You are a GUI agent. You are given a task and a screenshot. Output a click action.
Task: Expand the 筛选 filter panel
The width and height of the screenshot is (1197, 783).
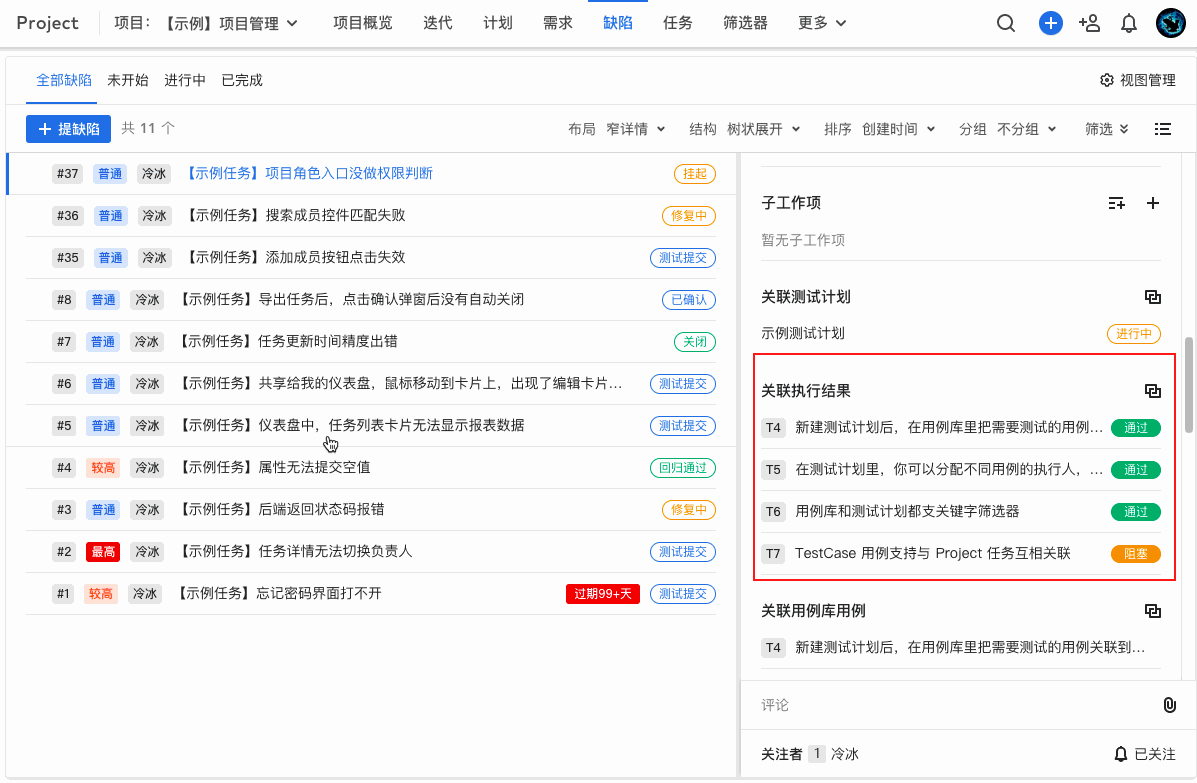coord(1107,129)
